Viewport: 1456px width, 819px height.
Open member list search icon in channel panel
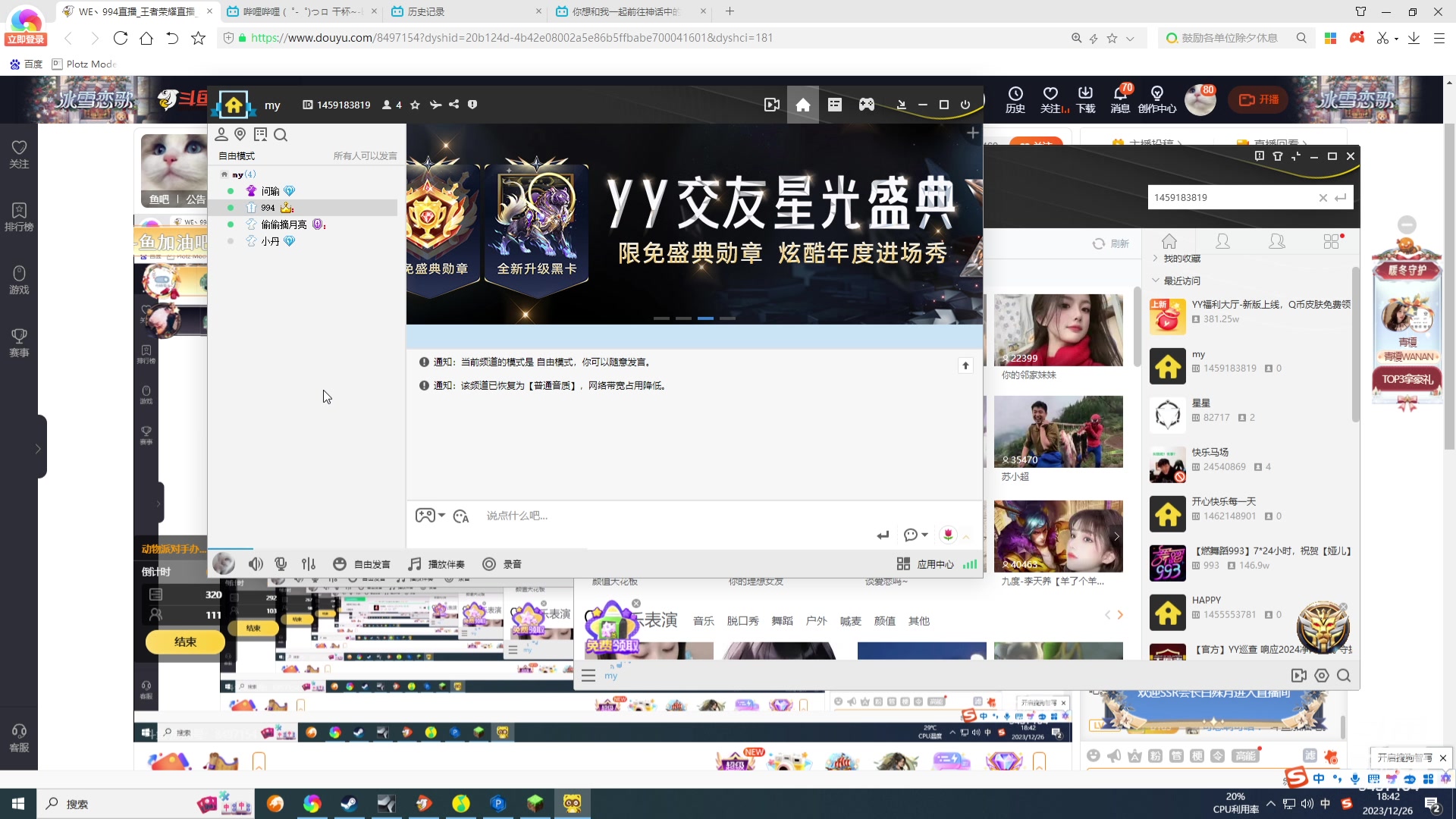pyautogui.click(x=281, y=135)
